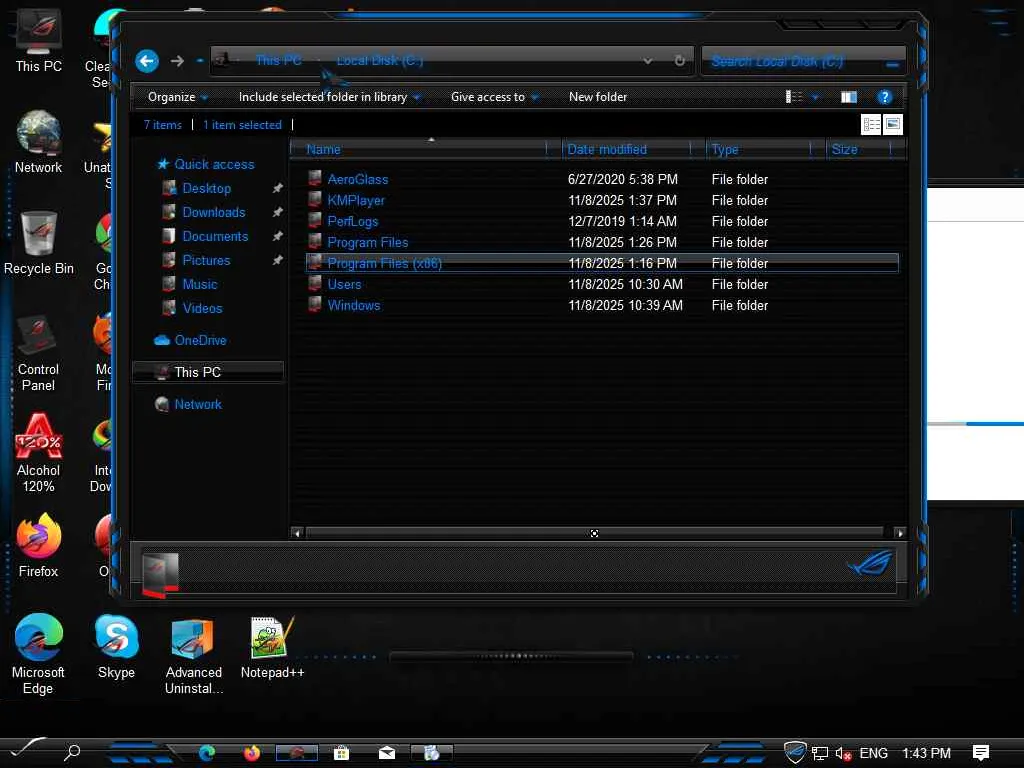This screenshot has height=768, width=1024.
Task: Open the Recycle Bin desktop icon
Action: point(39,244)
